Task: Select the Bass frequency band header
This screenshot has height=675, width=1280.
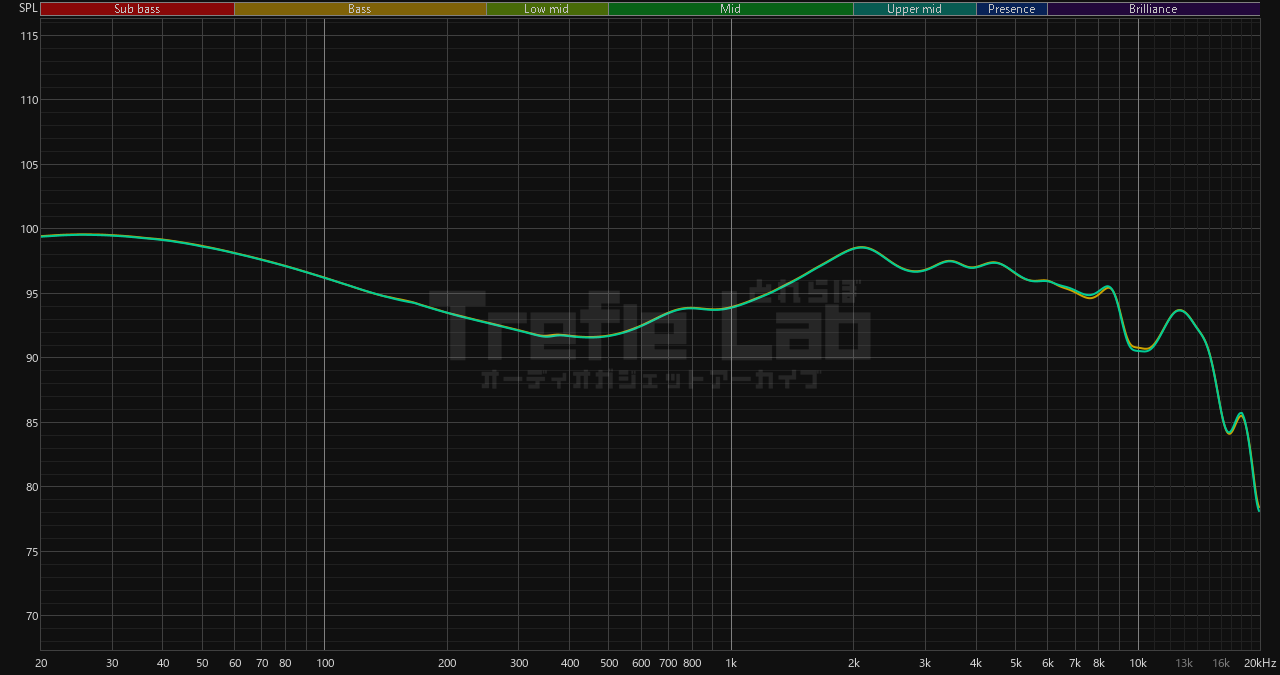Action: click(x=359, y=9)
